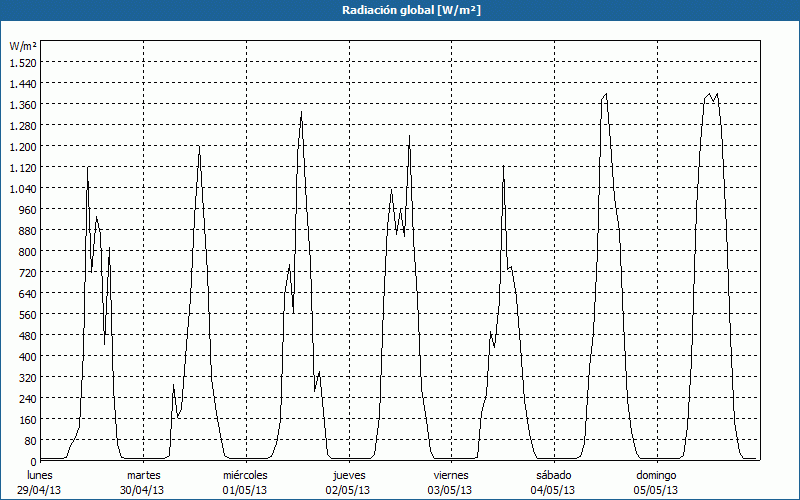This screenshot has width=800, height=500.
Task: Click the radiation peak of the miércoles curve
Action: point(301,112)
